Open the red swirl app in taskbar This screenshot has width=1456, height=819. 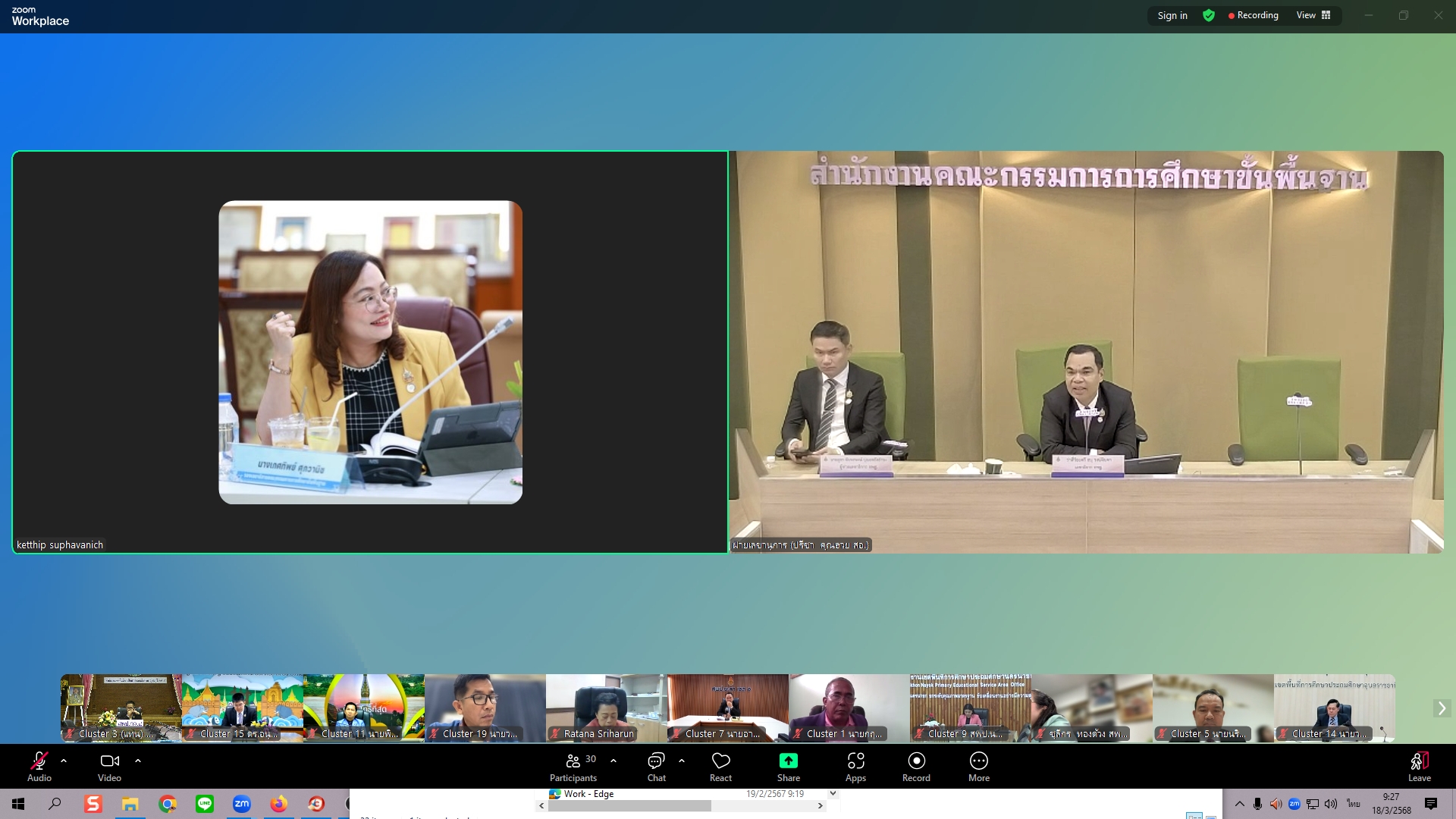[x=316, y=804]
